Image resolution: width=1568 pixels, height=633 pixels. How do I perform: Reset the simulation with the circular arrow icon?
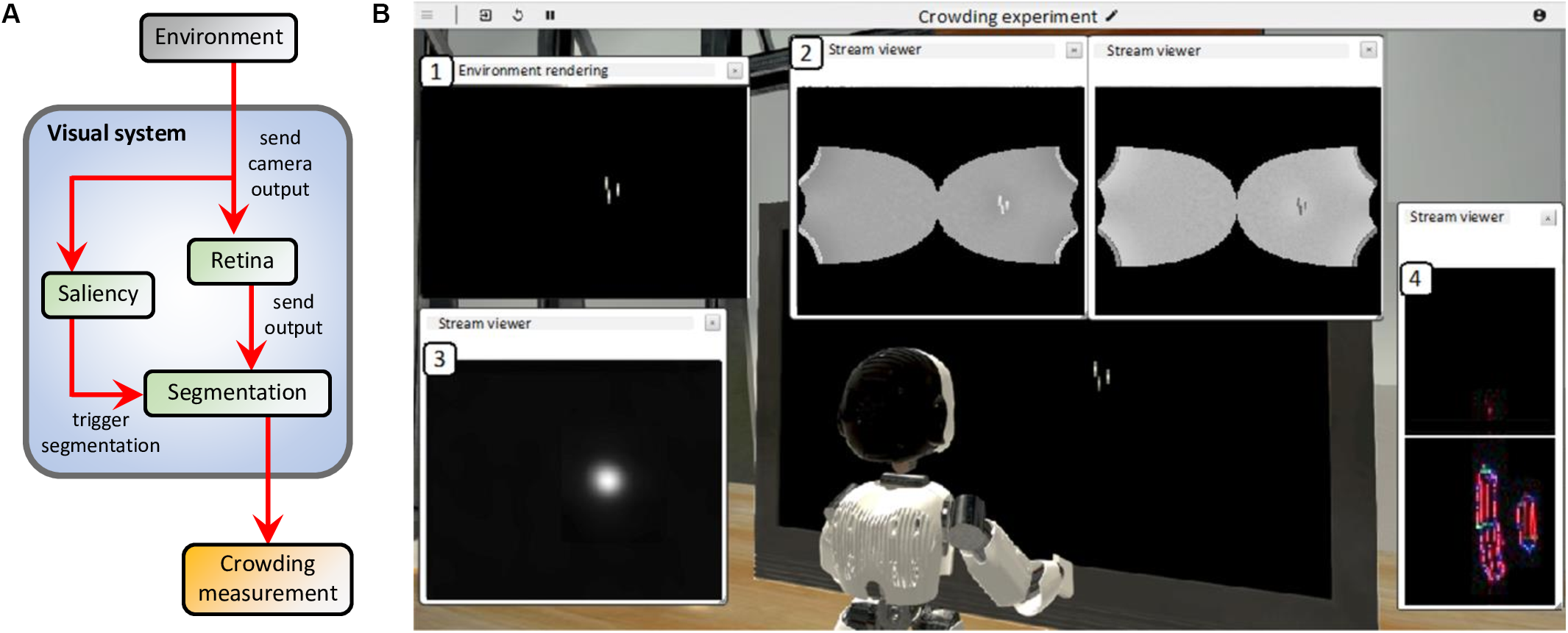[518, 15]
